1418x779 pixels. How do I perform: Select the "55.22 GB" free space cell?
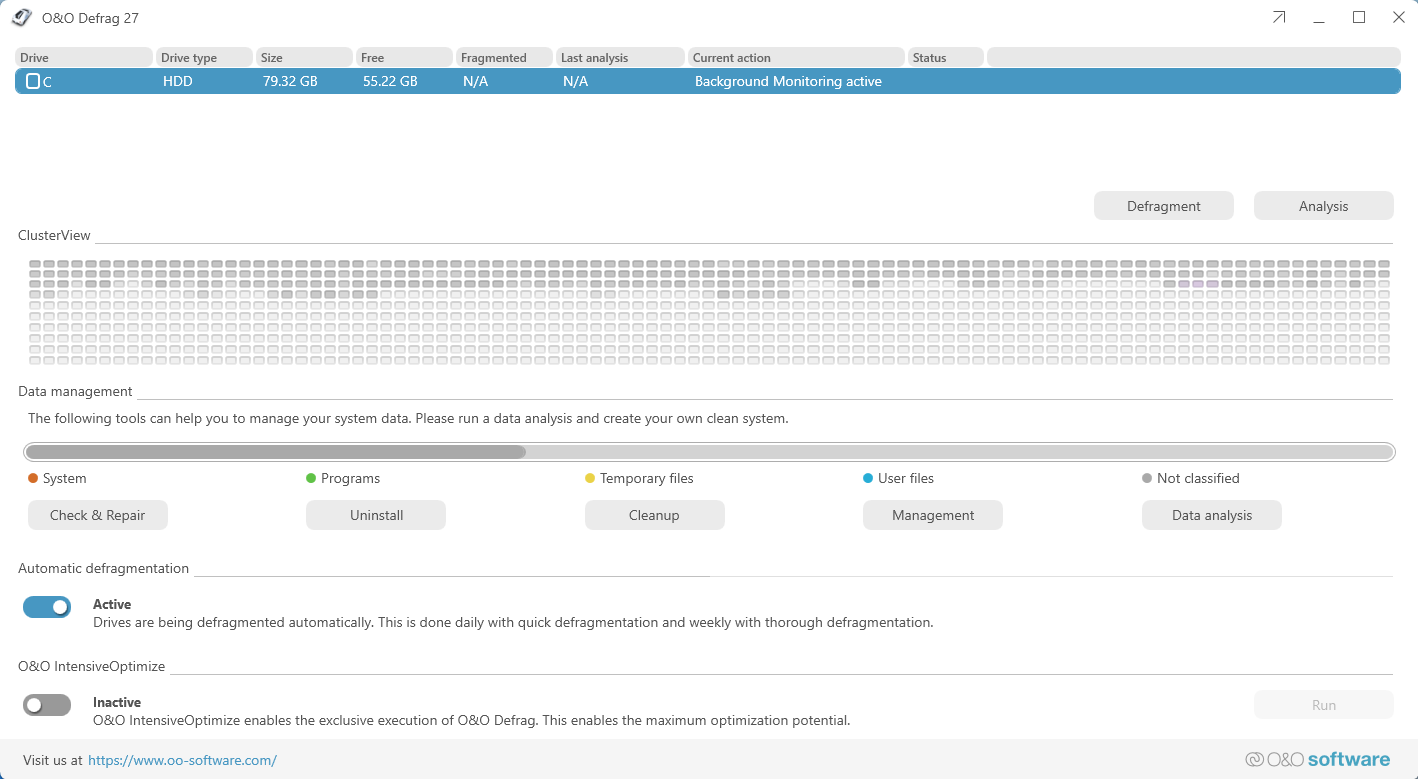click(x=390, y=81)
